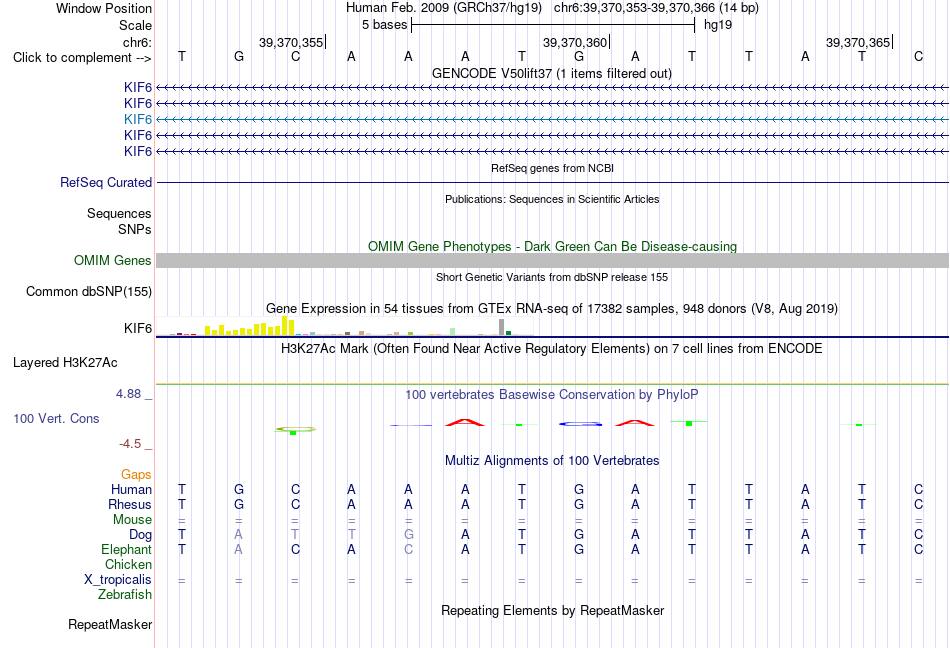This screenshot has width=950, height=648.
Task: Click the chr6:39,370,353-39,370,366 (14 bp) position text
Action: (656, 8)
